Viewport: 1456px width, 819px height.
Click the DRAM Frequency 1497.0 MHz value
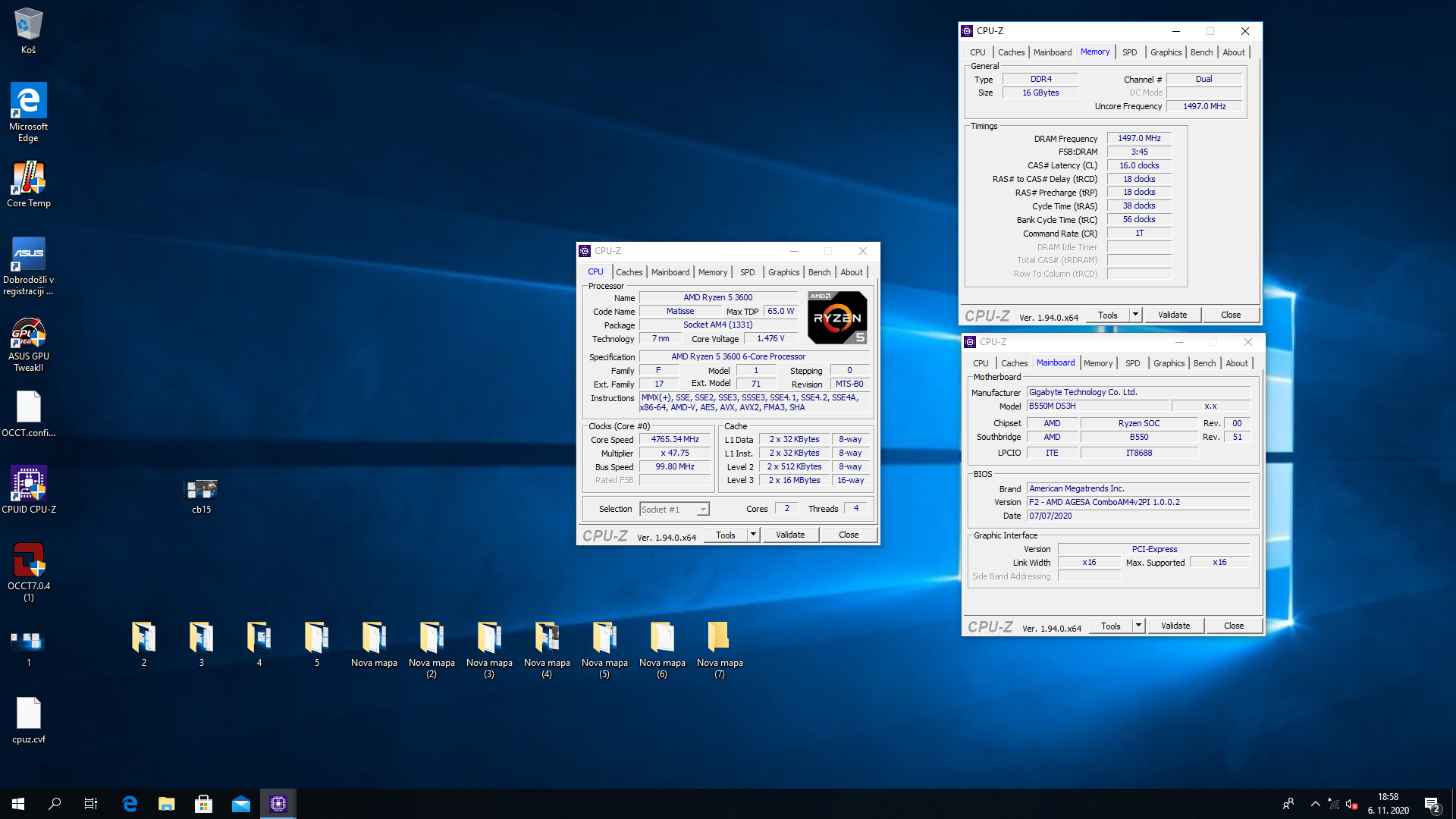[1139, 138]
